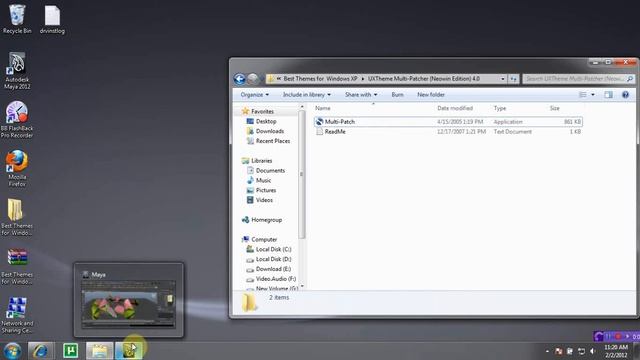This screenshot has height=360, width=640.
Task: Open Network and Sharing Center shortcut
Action: tap(17, 315)
